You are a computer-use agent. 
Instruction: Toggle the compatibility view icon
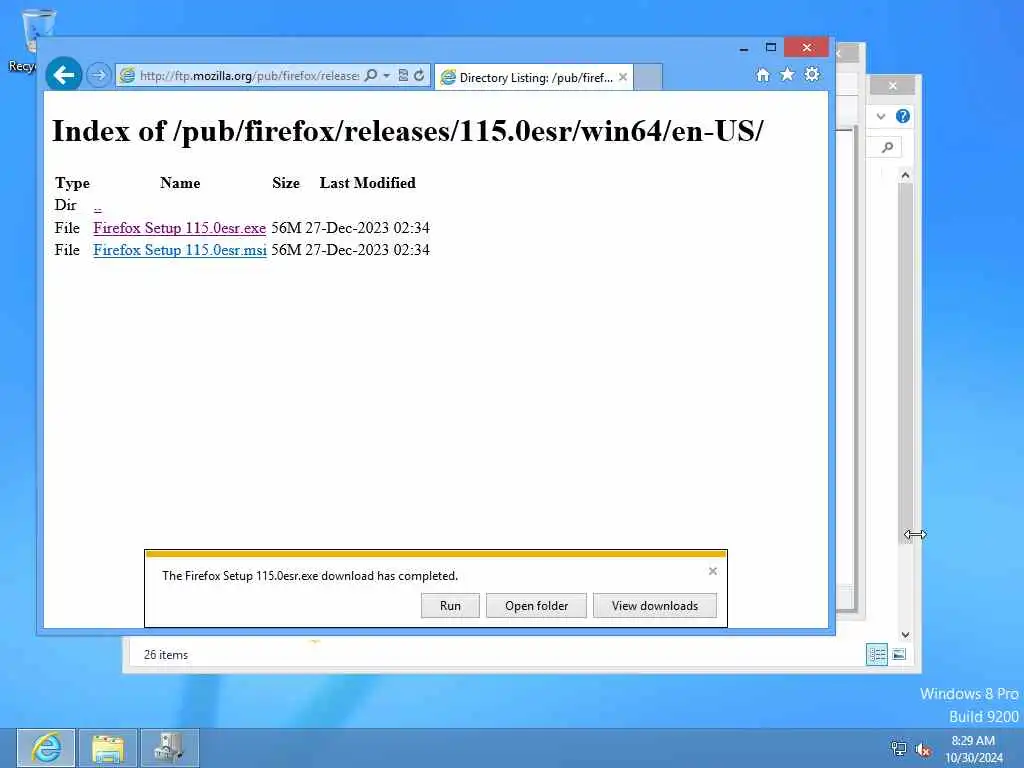tap(404, 75)
